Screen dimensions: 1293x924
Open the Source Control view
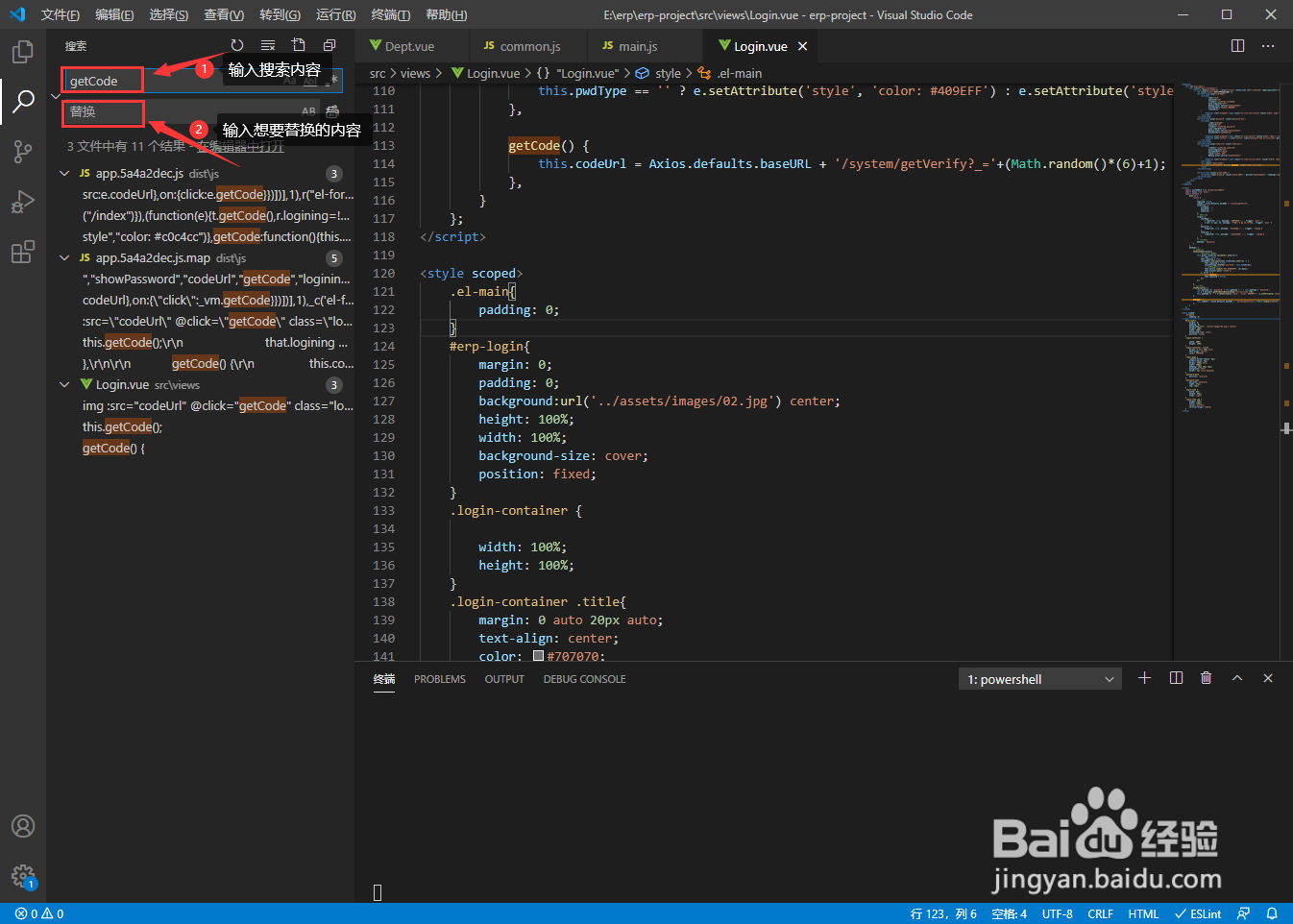pos(23,152)
